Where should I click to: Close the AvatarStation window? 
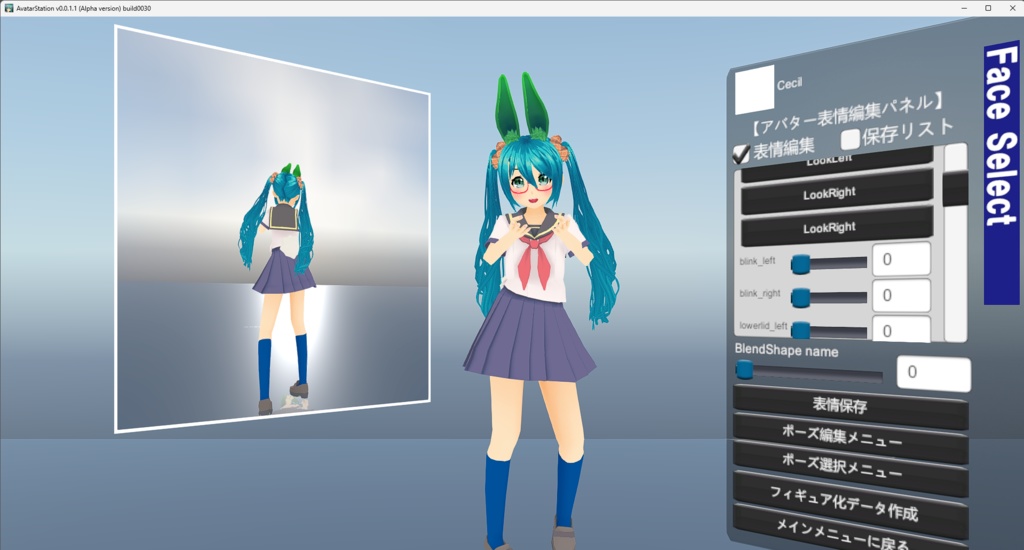point(1012,8)
